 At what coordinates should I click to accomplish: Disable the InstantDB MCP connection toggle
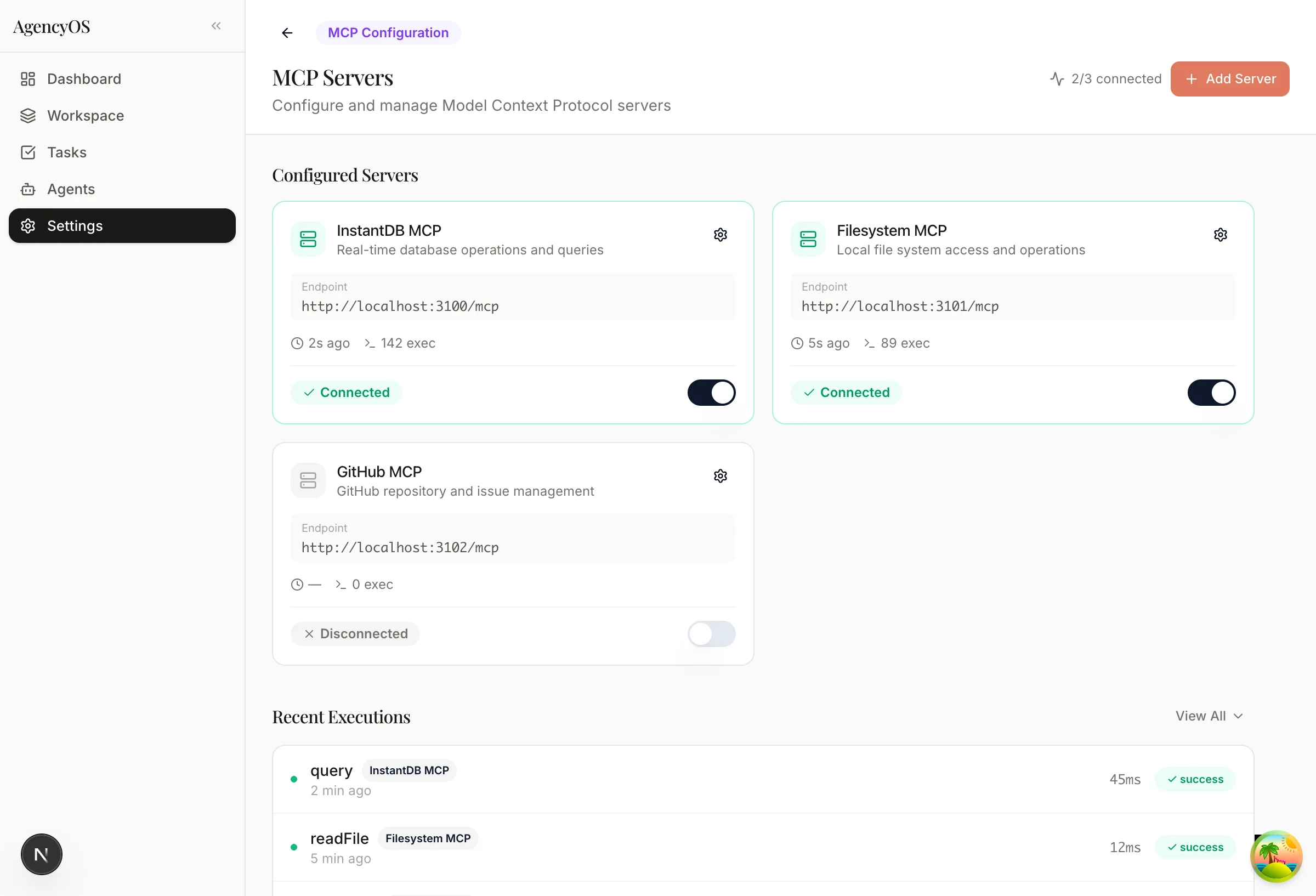pos(711,393)
